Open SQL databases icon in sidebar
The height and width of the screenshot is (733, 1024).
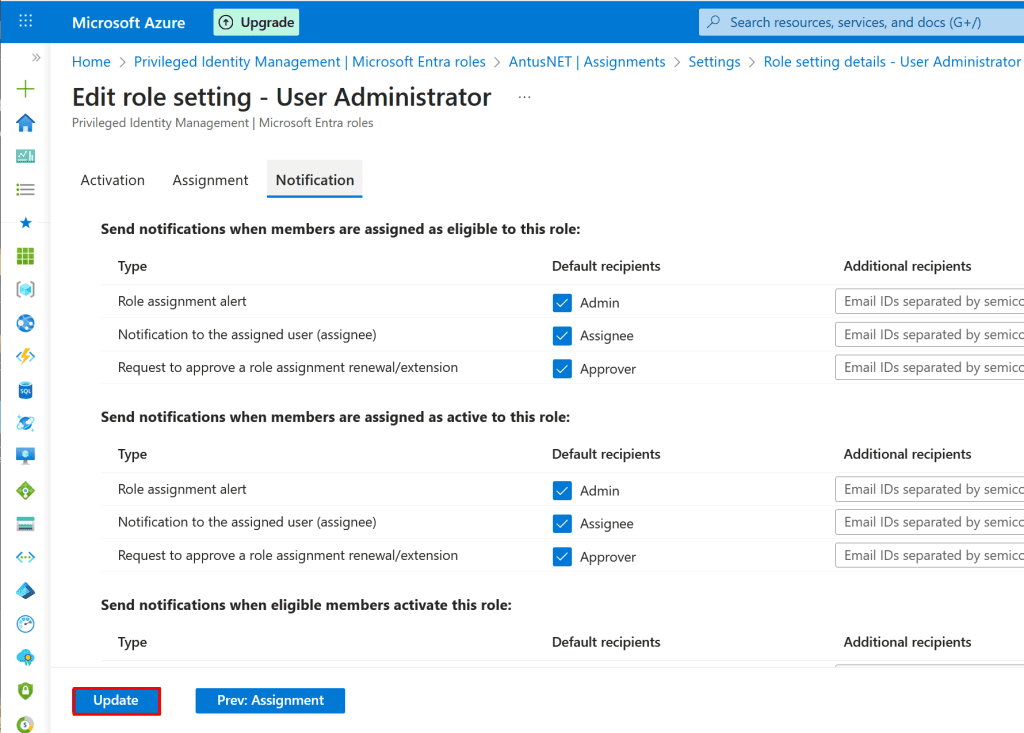26,390
